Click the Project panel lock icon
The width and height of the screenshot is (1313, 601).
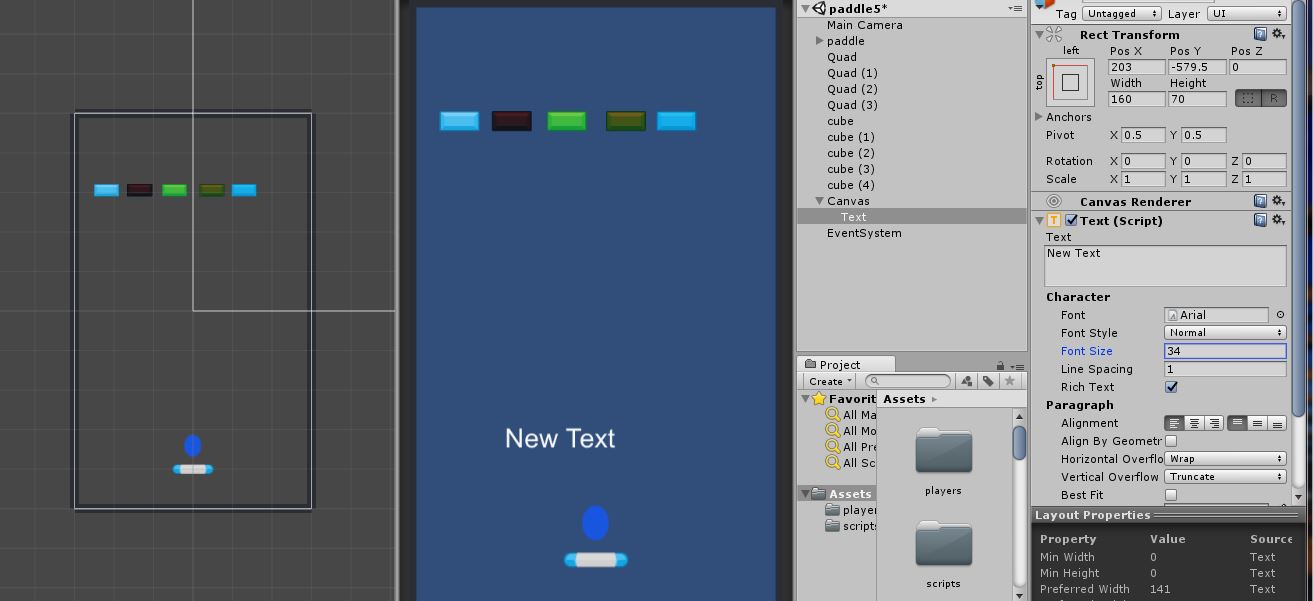(1000, 363)
